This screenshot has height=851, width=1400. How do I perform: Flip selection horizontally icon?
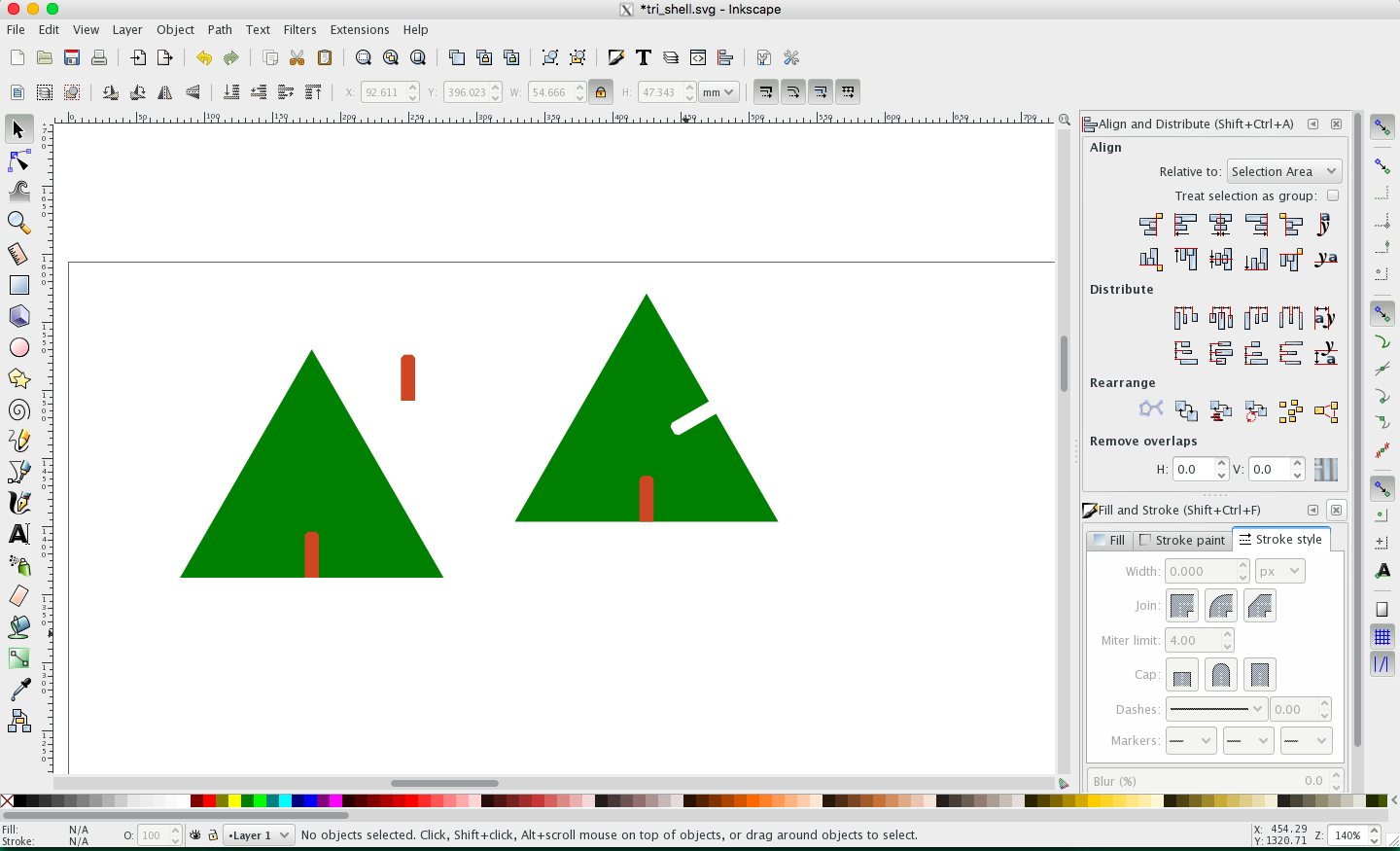click(165, 92)
